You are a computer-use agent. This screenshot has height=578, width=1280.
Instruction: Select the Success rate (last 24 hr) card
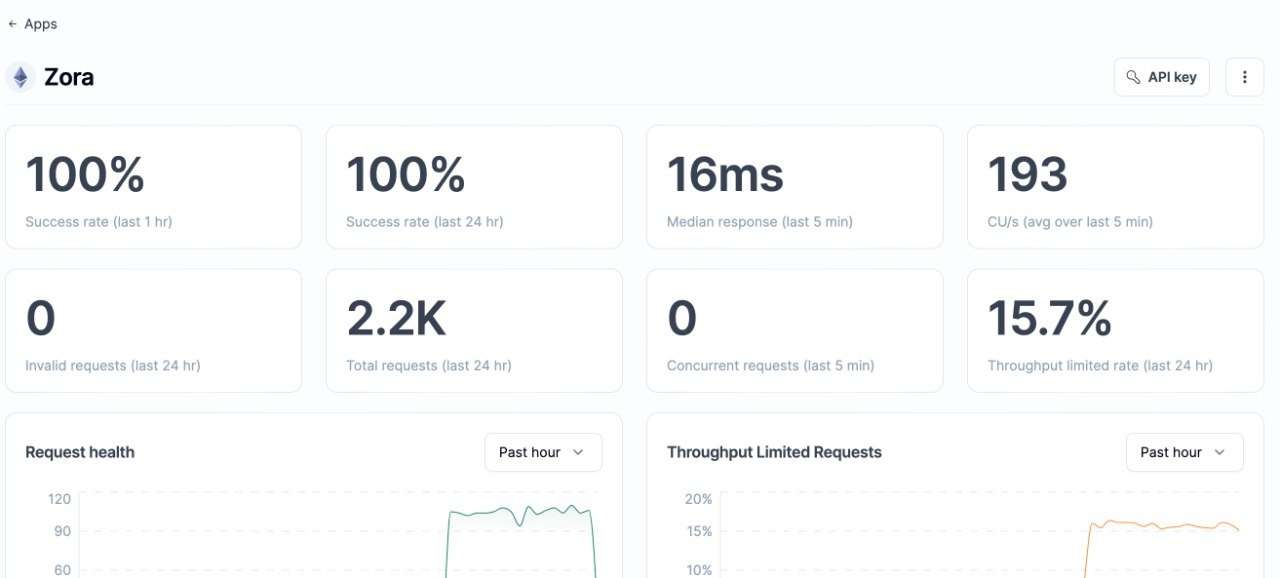tap(474, 187)
